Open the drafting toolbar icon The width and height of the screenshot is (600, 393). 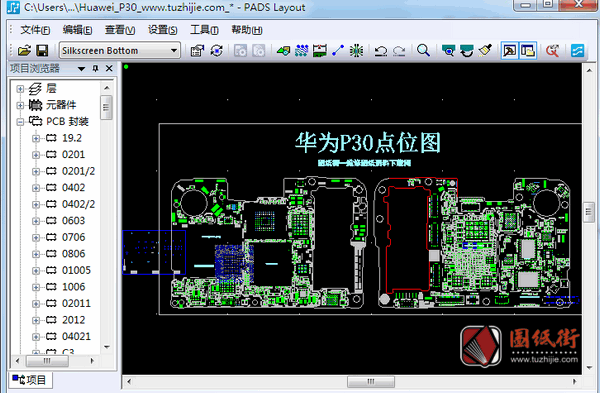click(284, 51)
